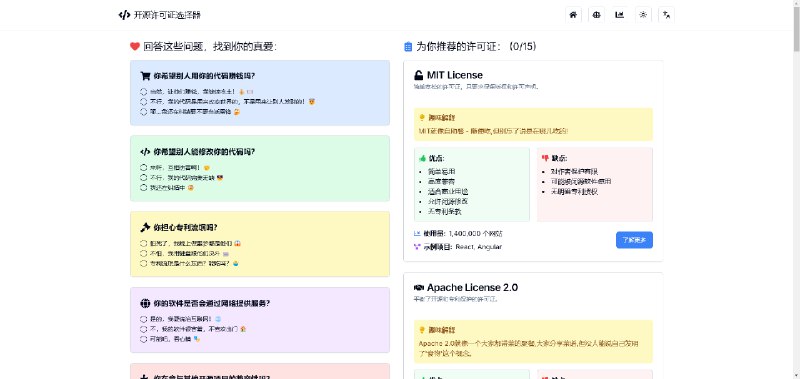Click the language translate icon in the header

666,15
